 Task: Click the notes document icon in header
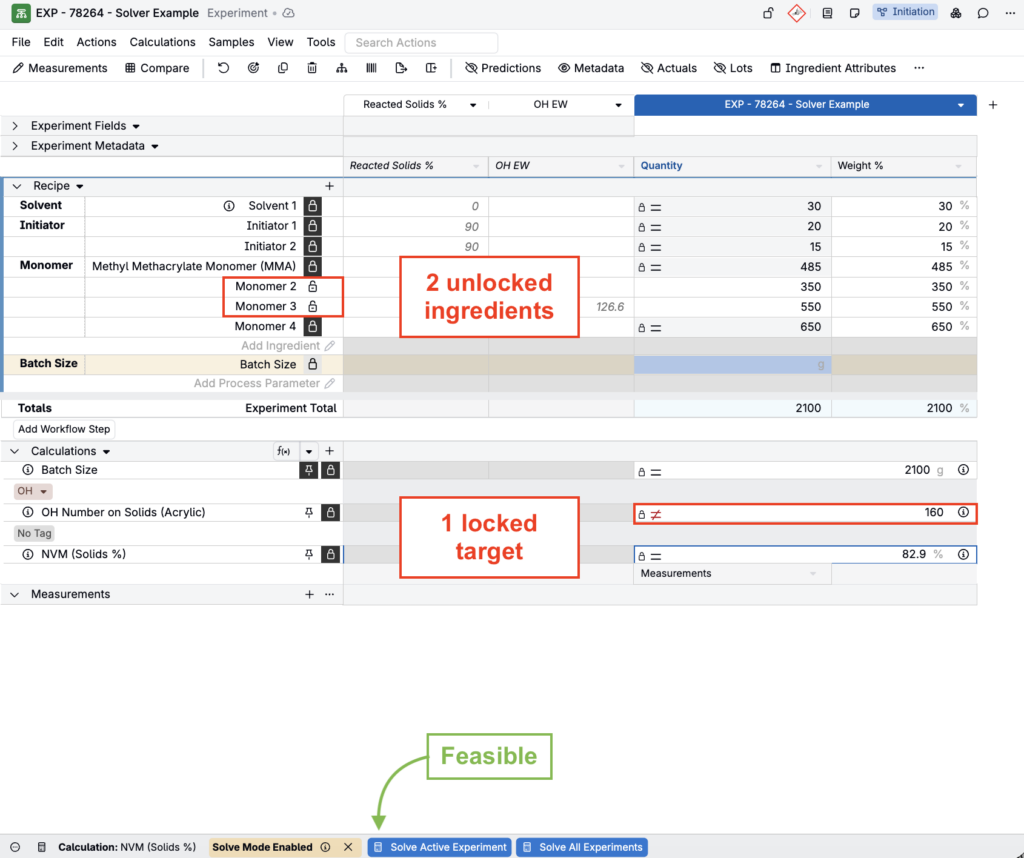[x=827, y=13]
